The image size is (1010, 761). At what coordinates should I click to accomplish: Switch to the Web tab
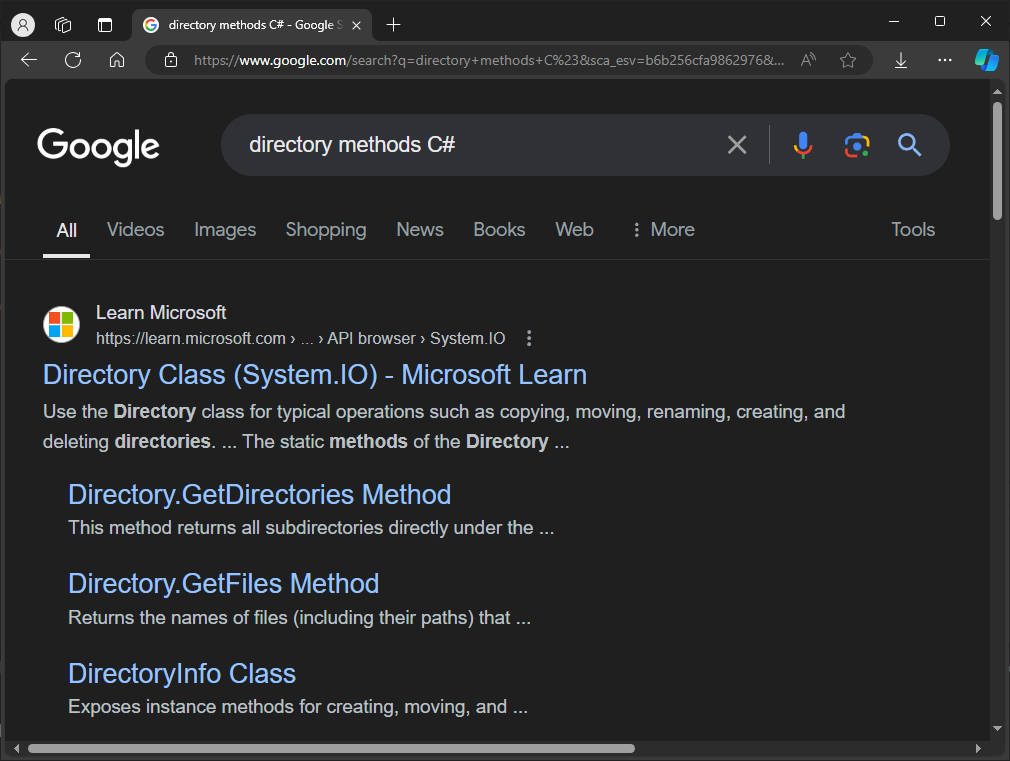[575, 230]
